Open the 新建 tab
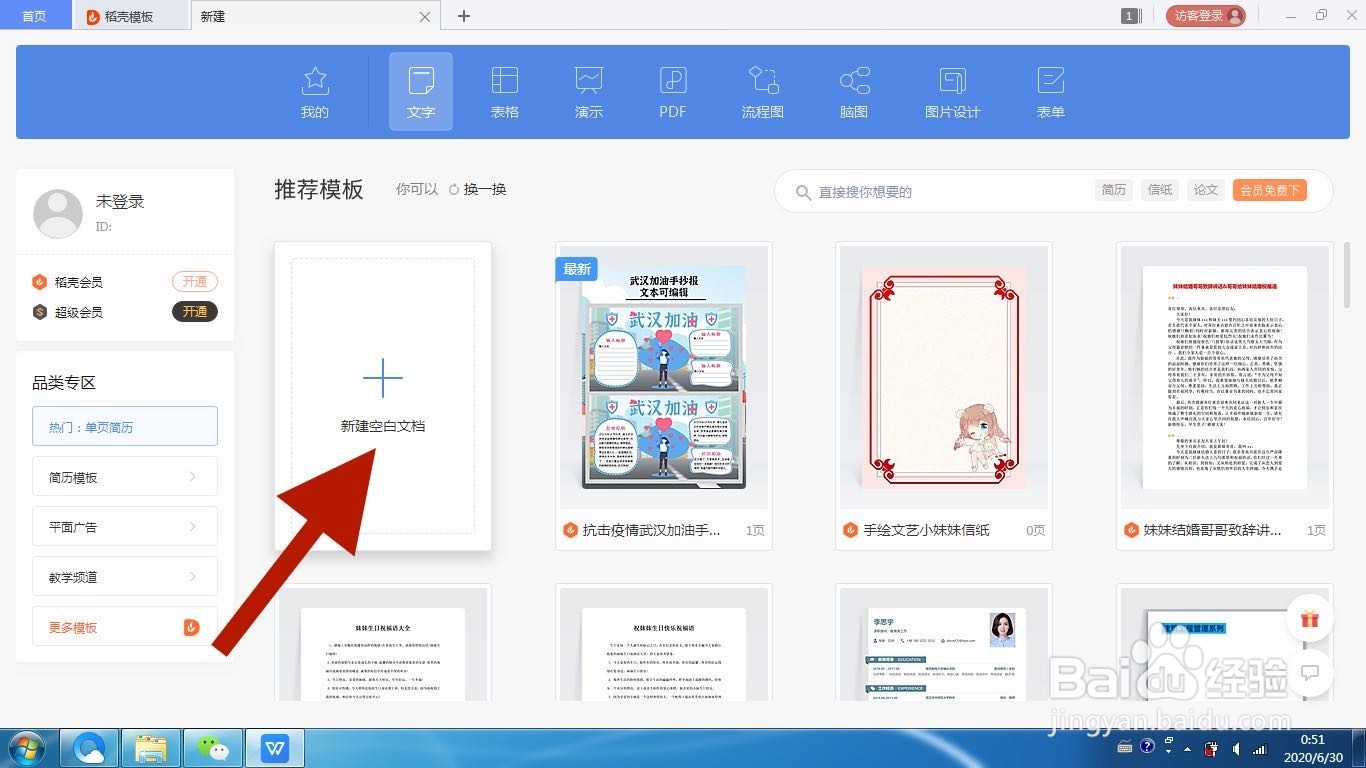 tap(212, 16)
